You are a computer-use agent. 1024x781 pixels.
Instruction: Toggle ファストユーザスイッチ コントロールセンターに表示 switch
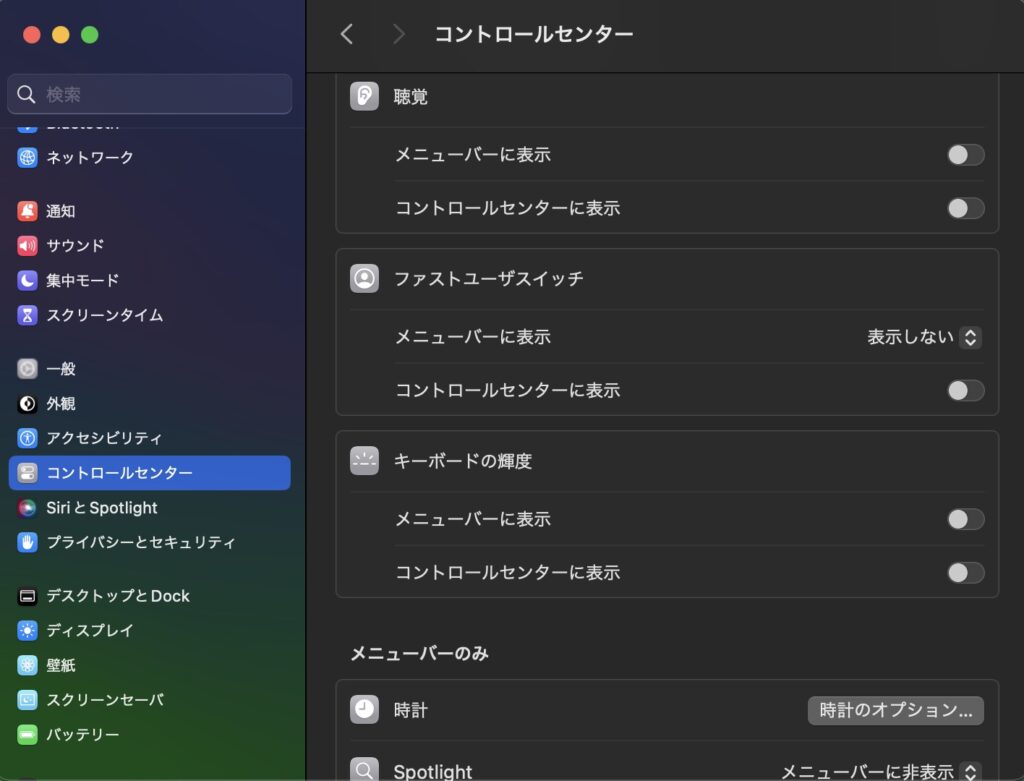tap(965, 391)
